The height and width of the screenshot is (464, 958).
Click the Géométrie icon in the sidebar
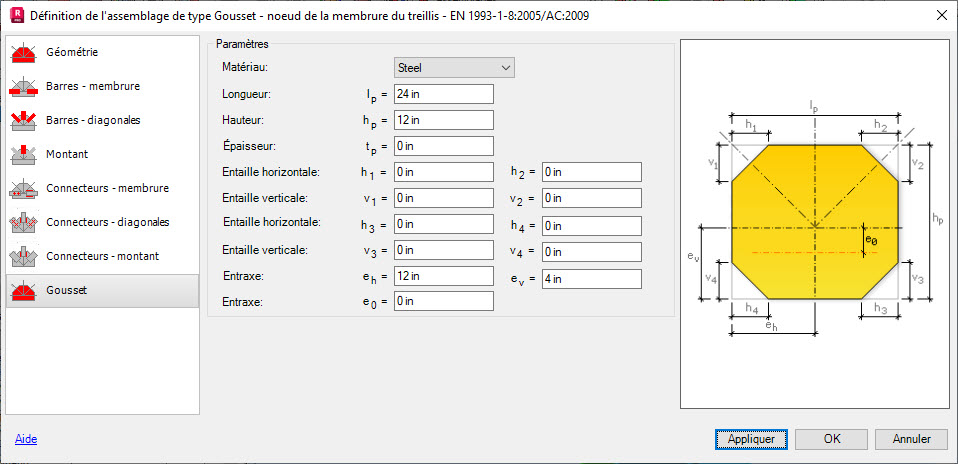24,52
